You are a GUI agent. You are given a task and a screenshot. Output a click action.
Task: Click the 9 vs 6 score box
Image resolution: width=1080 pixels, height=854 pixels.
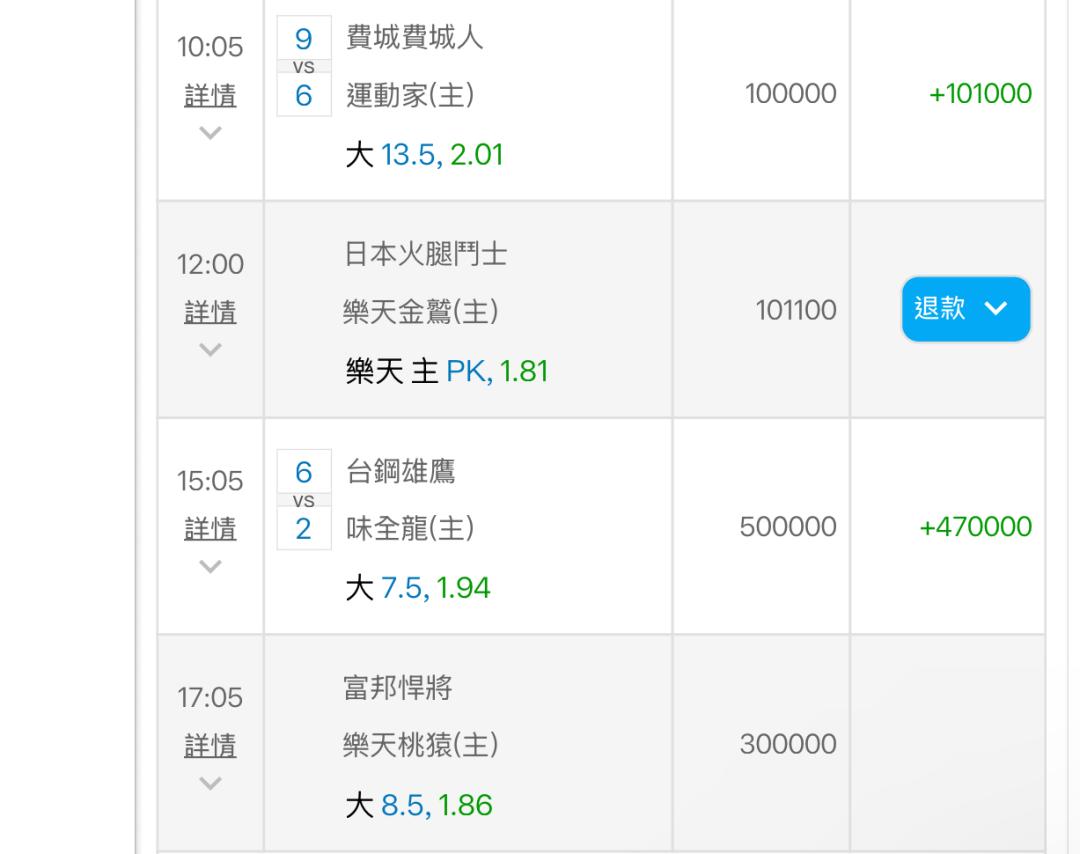click(x=304, y=66)
